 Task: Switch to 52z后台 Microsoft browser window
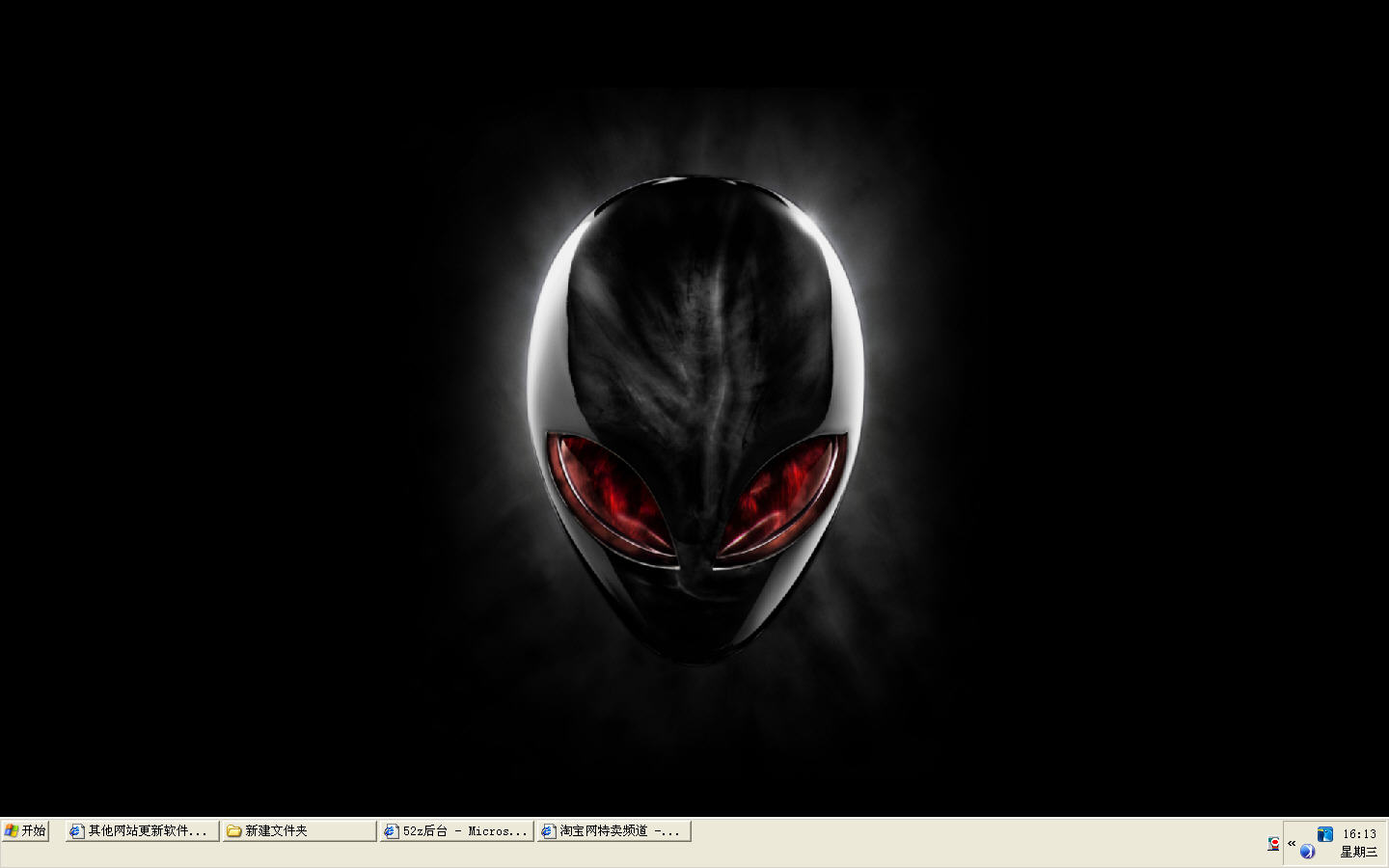tap(457, 830)
